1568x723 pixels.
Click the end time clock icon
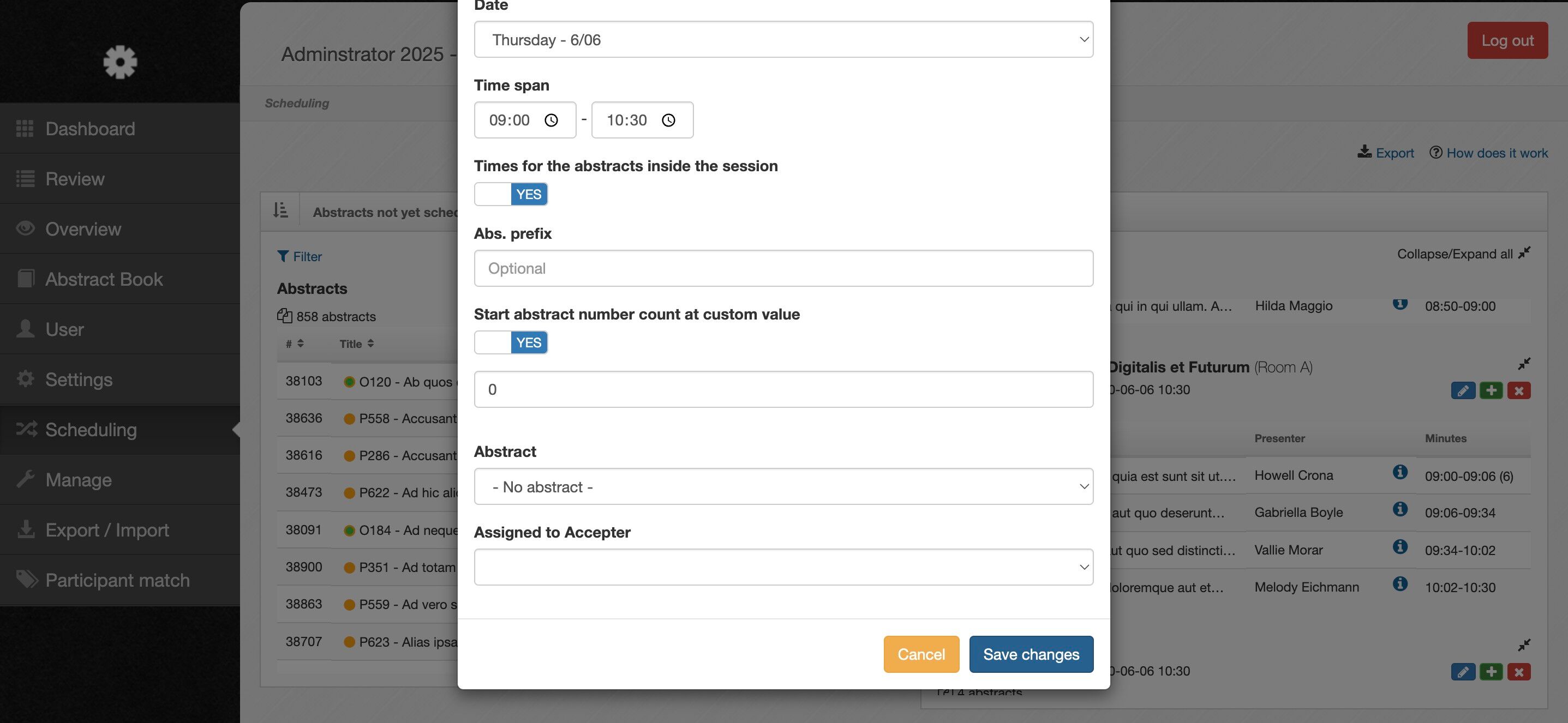(668, 120)
